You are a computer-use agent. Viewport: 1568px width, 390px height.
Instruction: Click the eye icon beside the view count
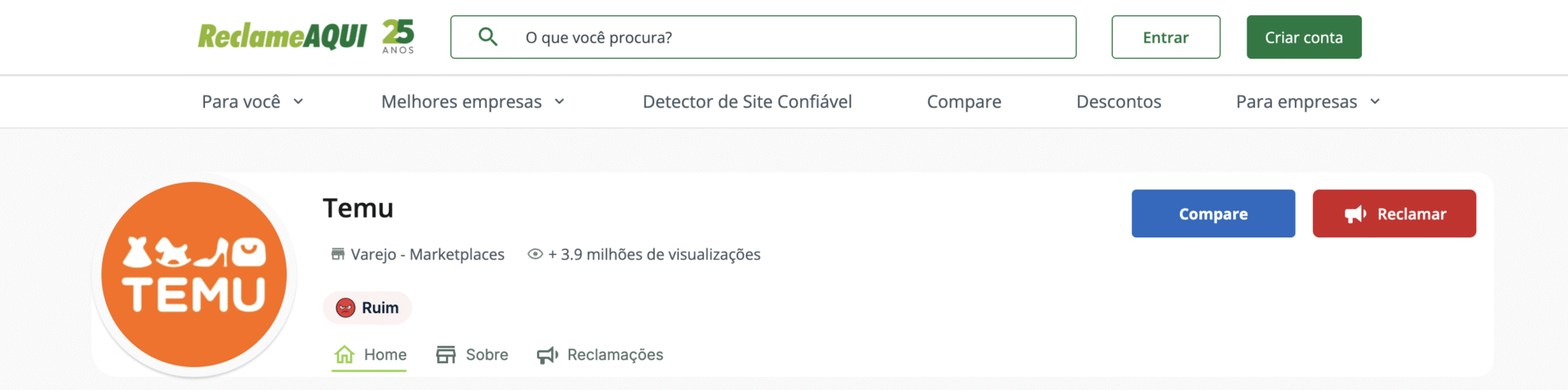coord(535,254)
